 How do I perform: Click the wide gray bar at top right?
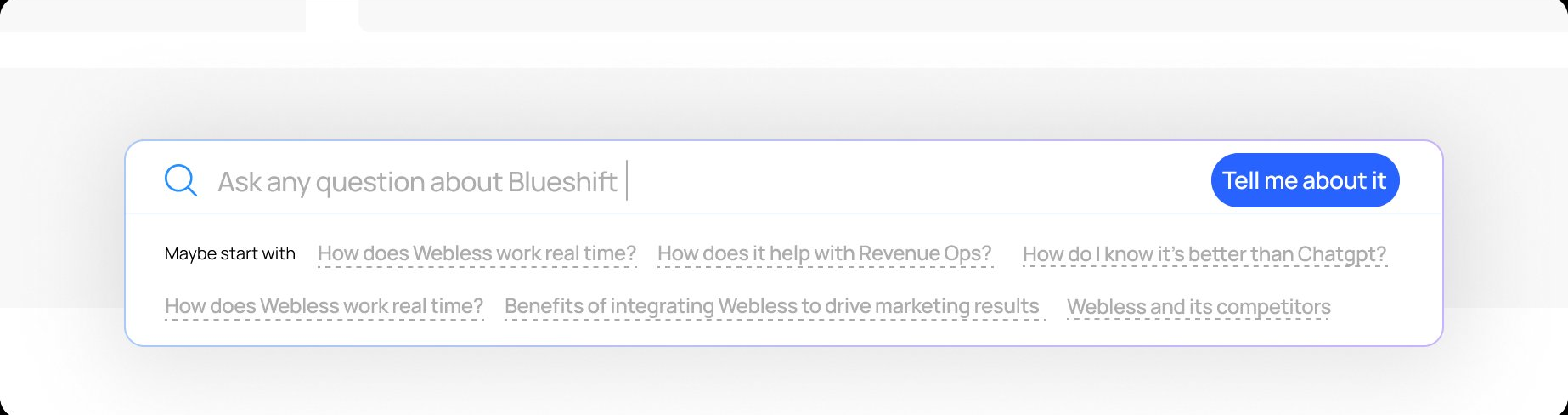(960, 15)
